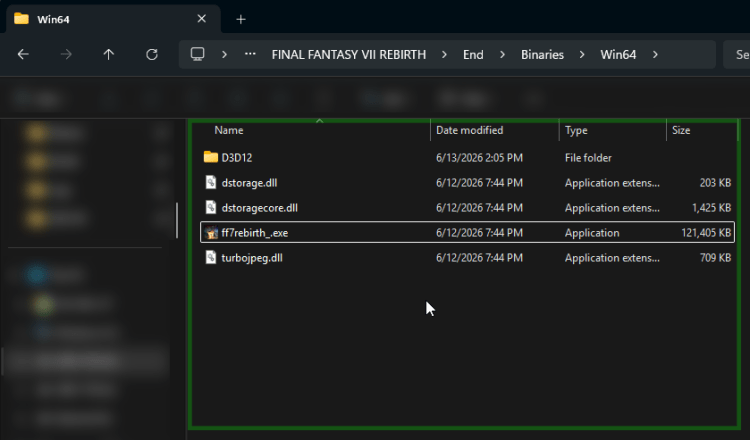This screenshot has width=750, height=440.
Task: Select the ff7rebirth_.exe application icon
Action: click(x=211, y=232)
